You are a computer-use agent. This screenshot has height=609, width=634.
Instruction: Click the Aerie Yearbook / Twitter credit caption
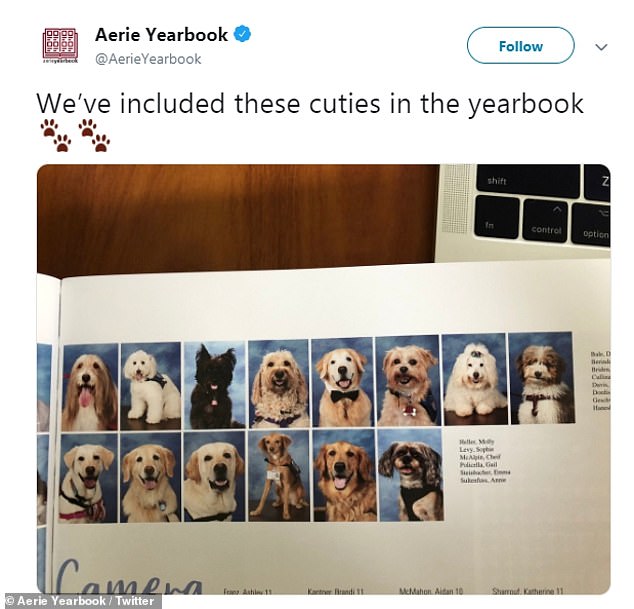pos(81,601)
